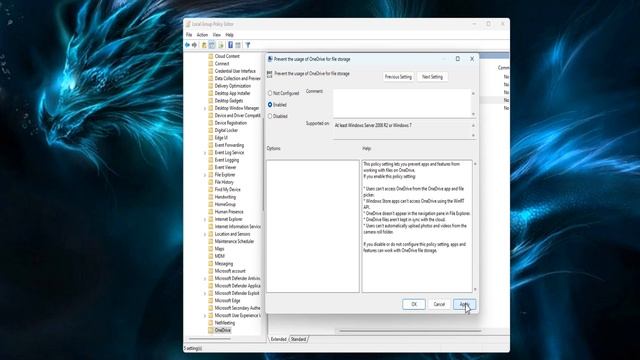This screenshot has height=360, width=640.
Task: Maximize the policy setting dialog
Action: click(458, 59)
